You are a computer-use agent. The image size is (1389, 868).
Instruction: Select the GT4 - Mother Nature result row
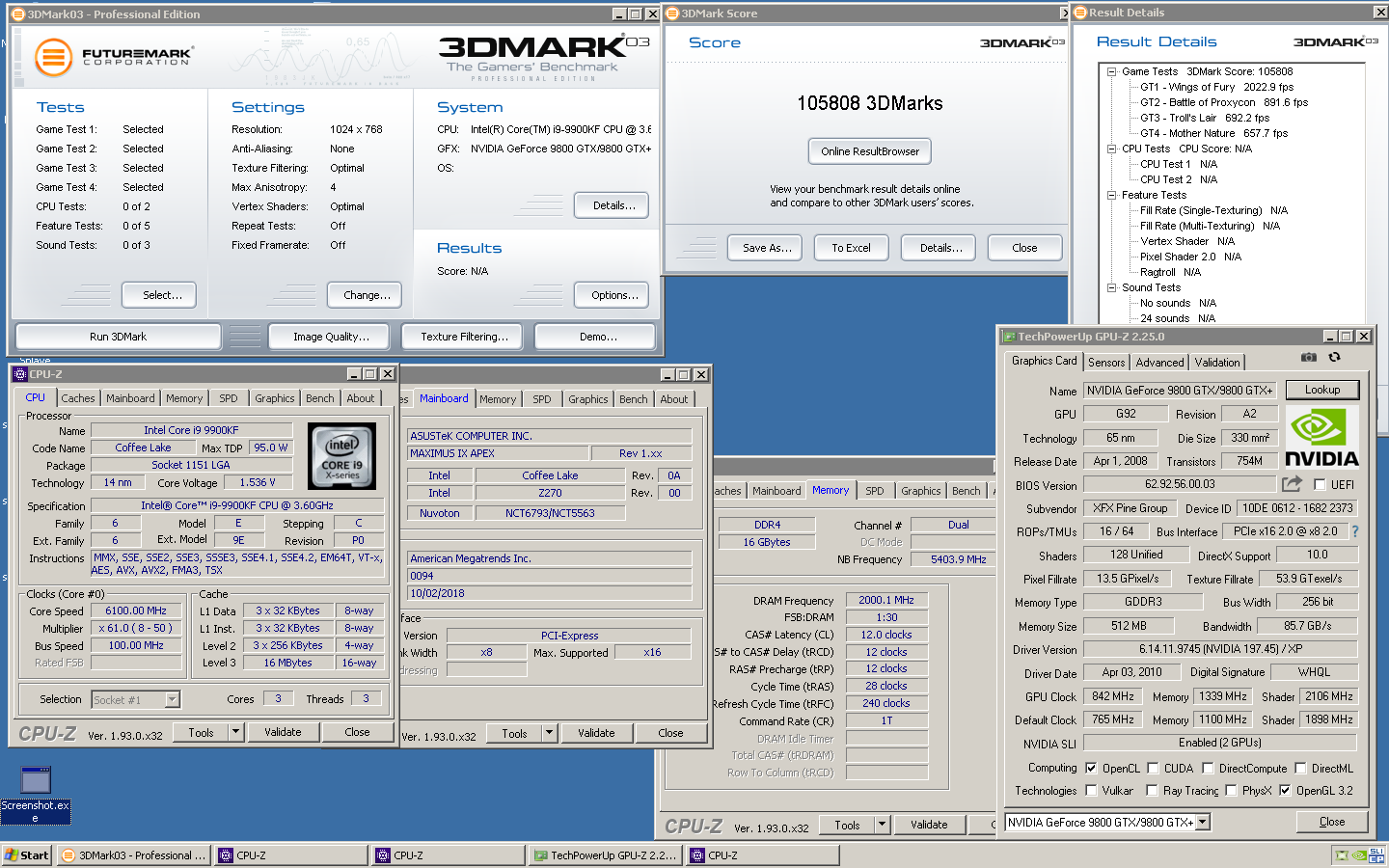coord(1213,133)
